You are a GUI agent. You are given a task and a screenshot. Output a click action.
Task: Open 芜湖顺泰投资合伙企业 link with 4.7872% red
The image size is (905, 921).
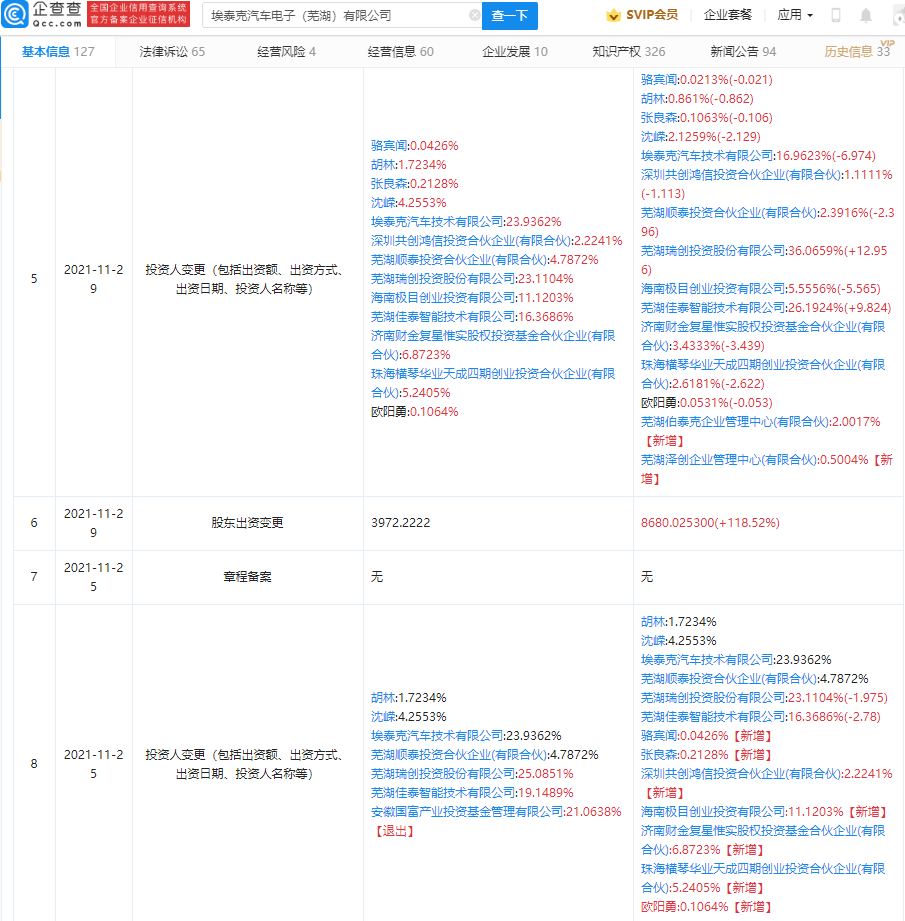(459, 260)
